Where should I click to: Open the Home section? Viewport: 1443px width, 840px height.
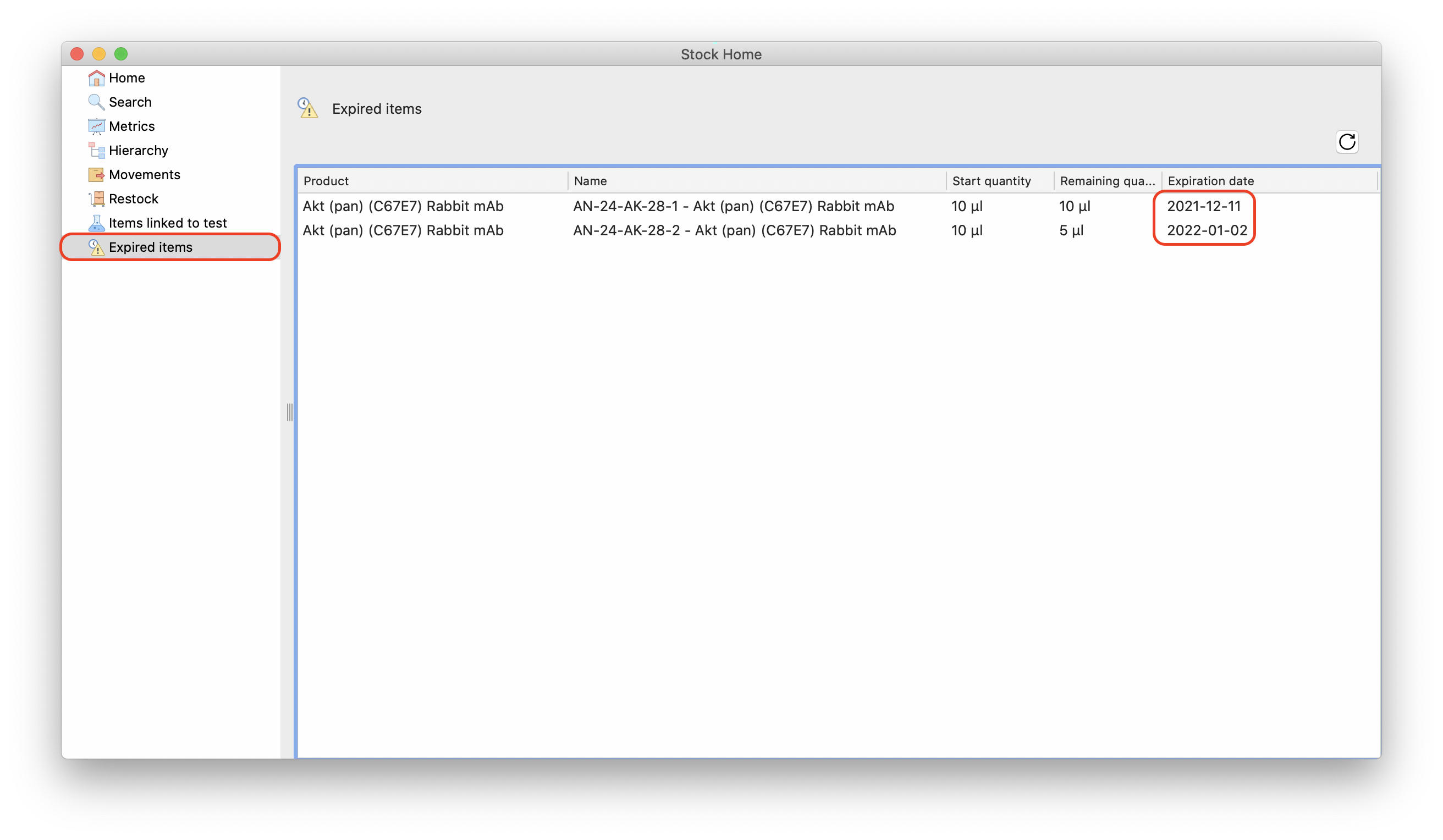[126, 78]
